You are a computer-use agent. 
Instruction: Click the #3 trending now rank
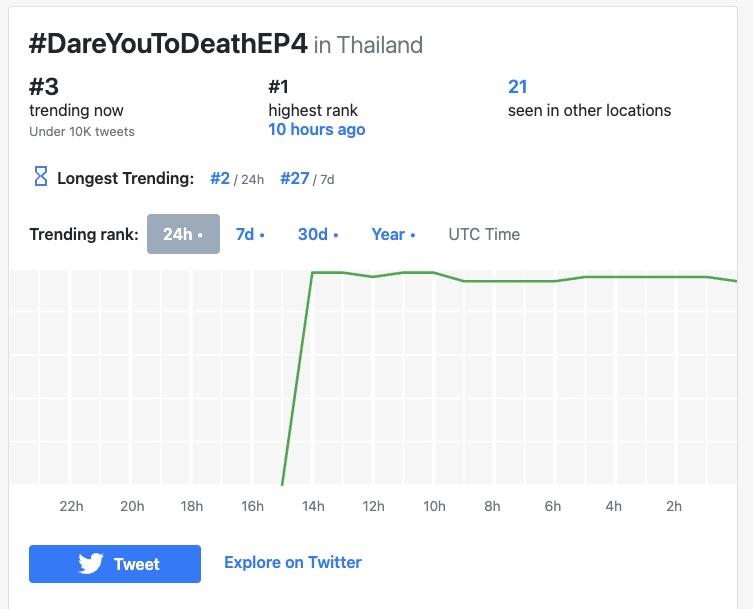coord(45,87)
